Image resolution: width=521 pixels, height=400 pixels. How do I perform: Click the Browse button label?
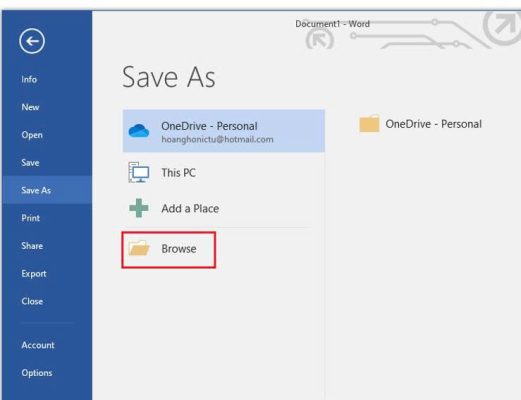click(179, 249)
